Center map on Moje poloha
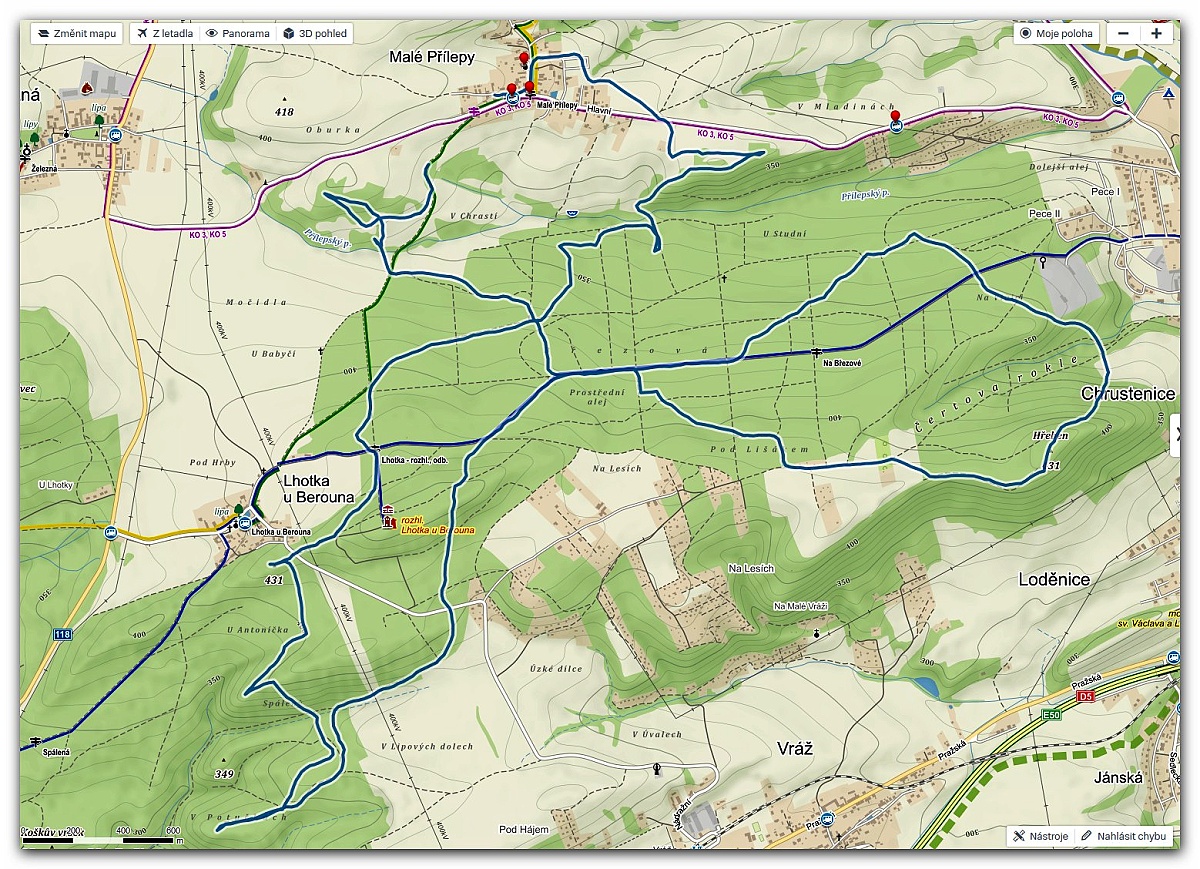Screen dimensions: 1200x869 (1057, 33)
